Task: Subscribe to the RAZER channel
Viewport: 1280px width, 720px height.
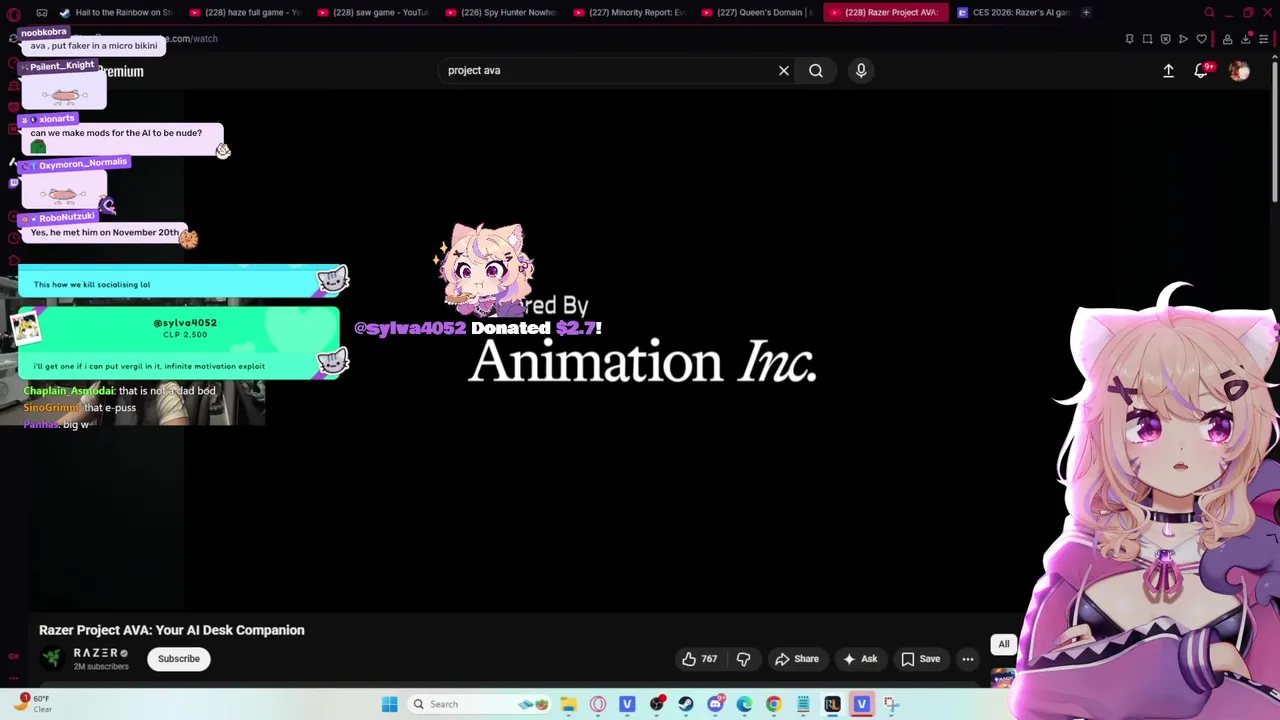Action: pyautogui.click(x=179, y=659)
